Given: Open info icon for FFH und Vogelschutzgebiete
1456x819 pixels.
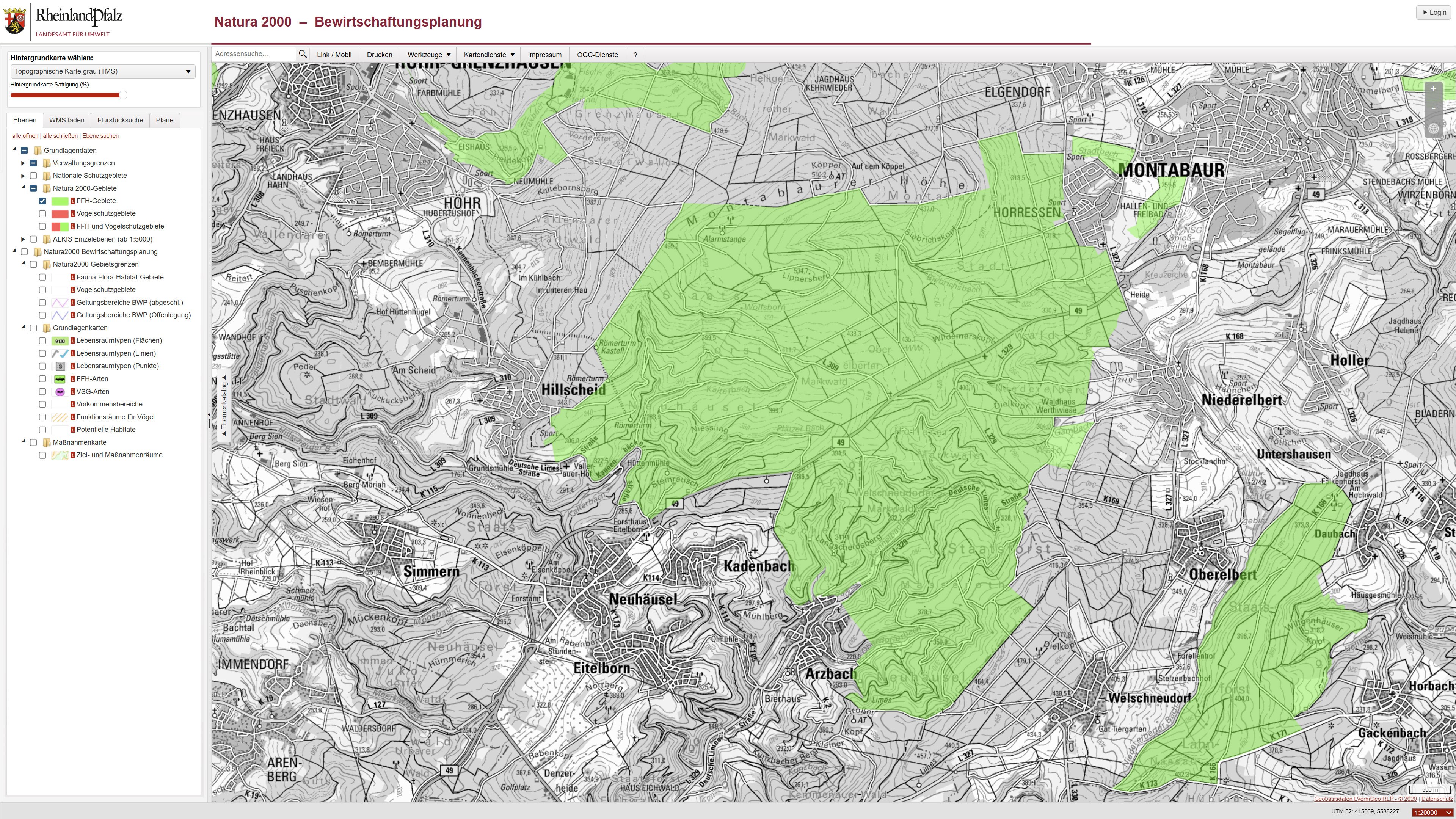Looking at the screenshot, I should [72, 227].
